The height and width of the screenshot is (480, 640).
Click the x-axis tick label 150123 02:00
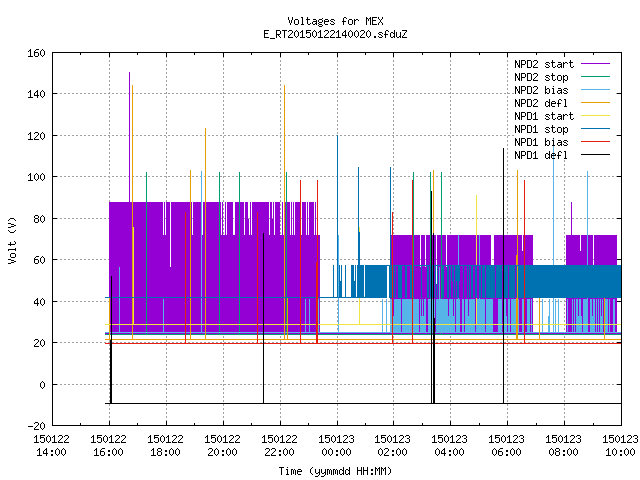pos(392,446)
